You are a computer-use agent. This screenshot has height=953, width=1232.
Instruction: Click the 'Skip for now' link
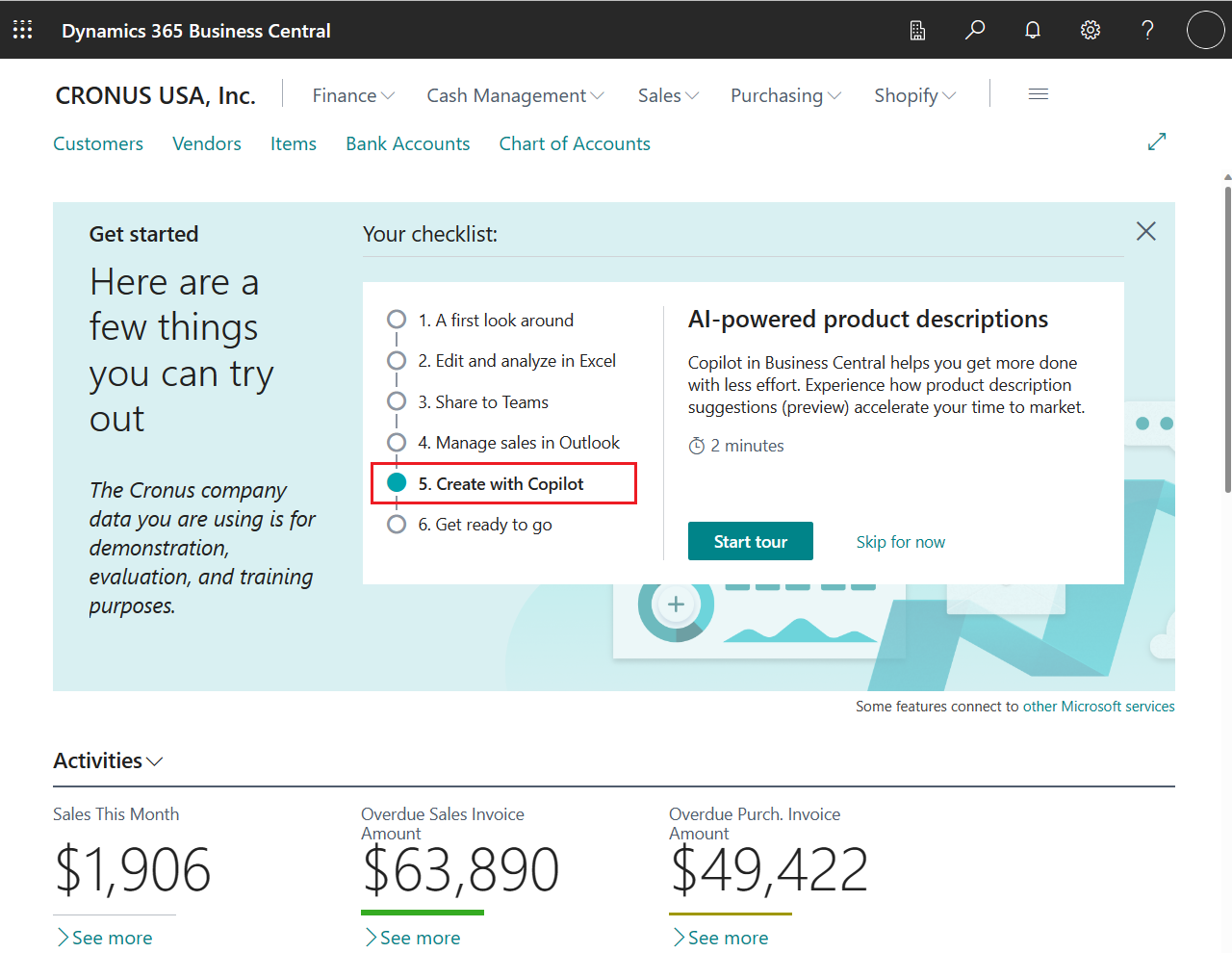900,541
